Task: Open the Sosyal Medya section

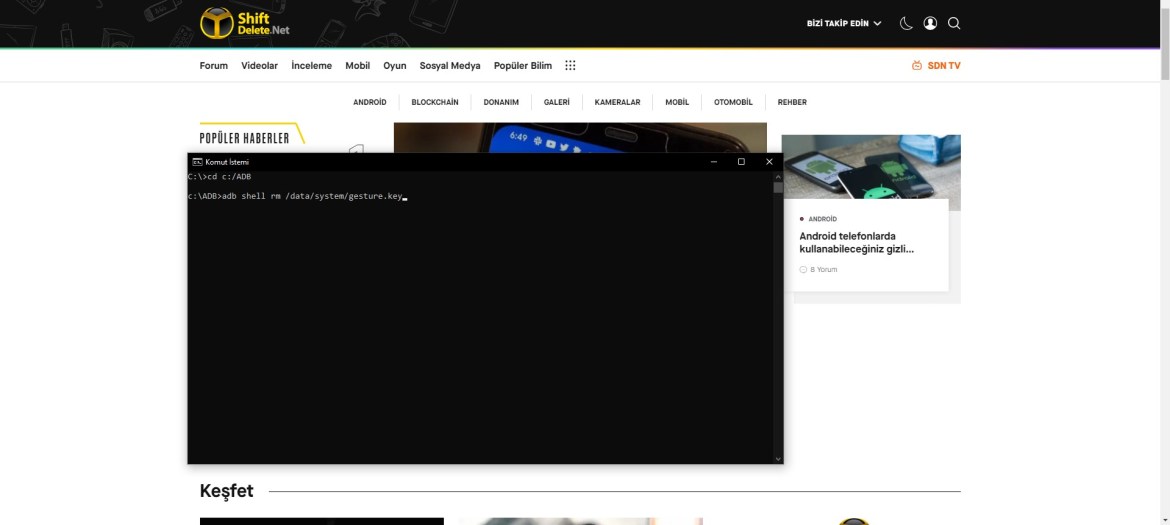Action: pos(450,66)
